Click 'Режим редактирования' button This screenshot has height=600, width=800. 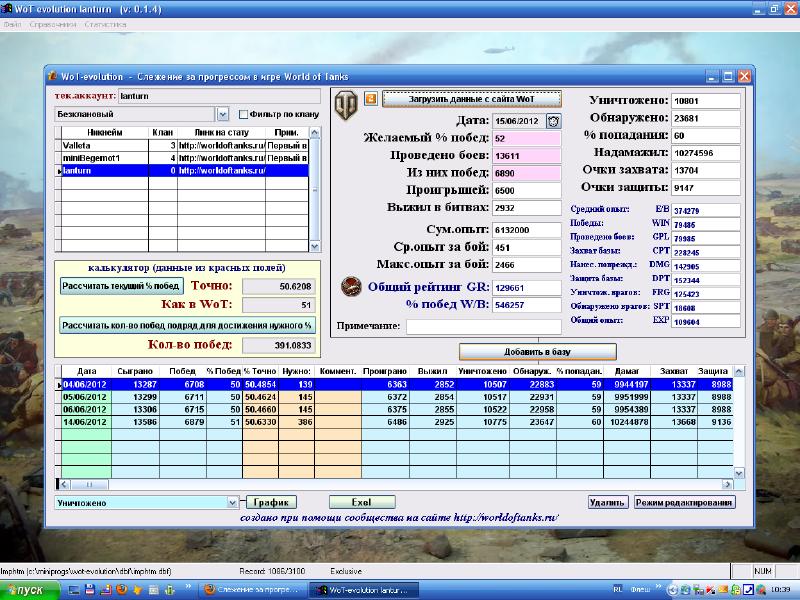tap(684, 503)
